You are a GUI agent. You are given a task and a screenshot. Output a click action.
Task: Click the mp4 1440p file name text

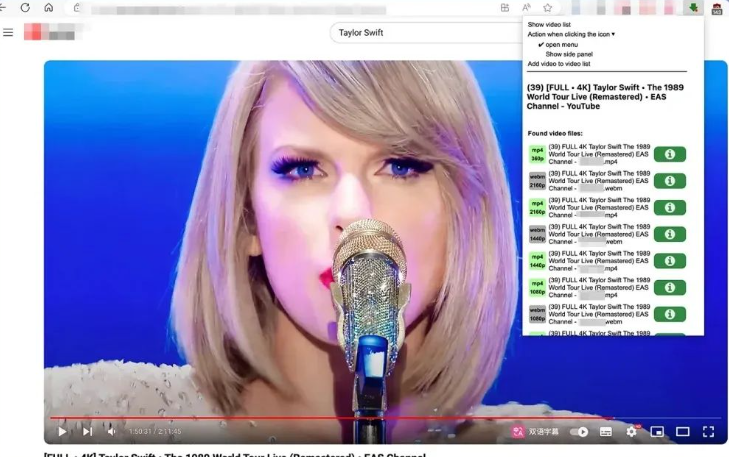point(599,261)
